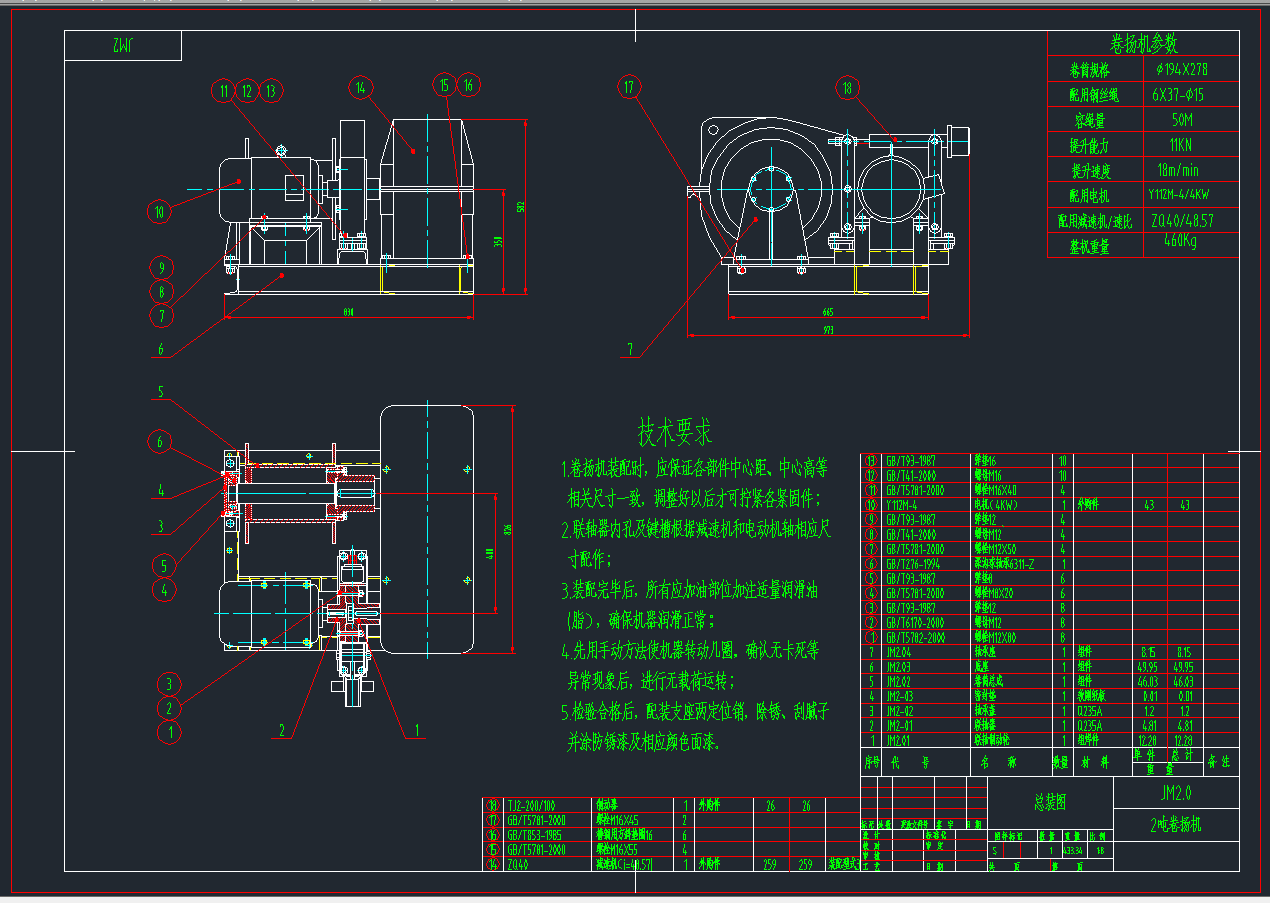Click the "GB/T276-1994" standard cell
Image resolution: width=1270 pixels, height=903 pixels.
913,564
